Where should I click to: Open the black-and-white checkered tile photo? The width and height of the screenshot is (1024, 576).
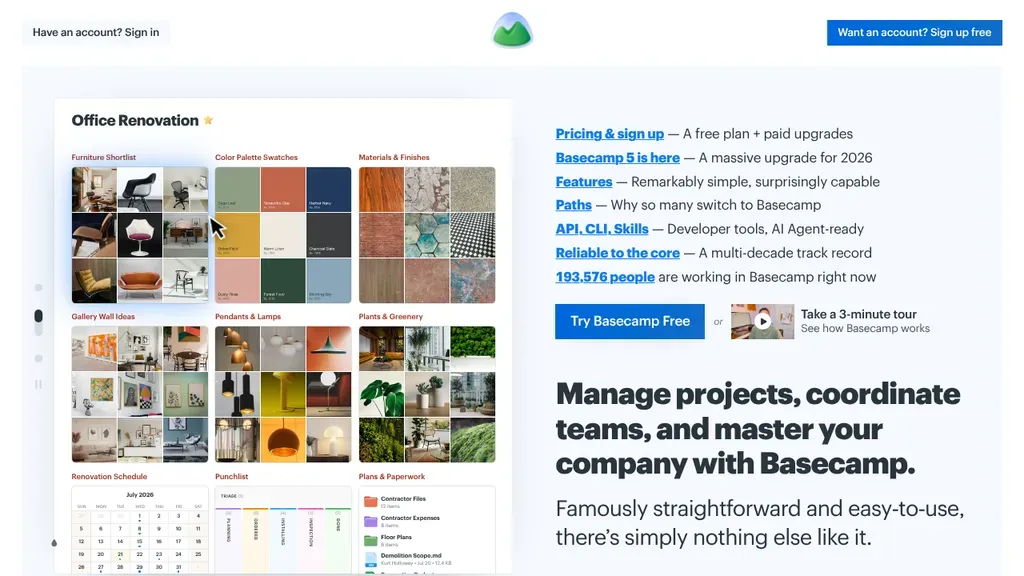click(473, 235)
